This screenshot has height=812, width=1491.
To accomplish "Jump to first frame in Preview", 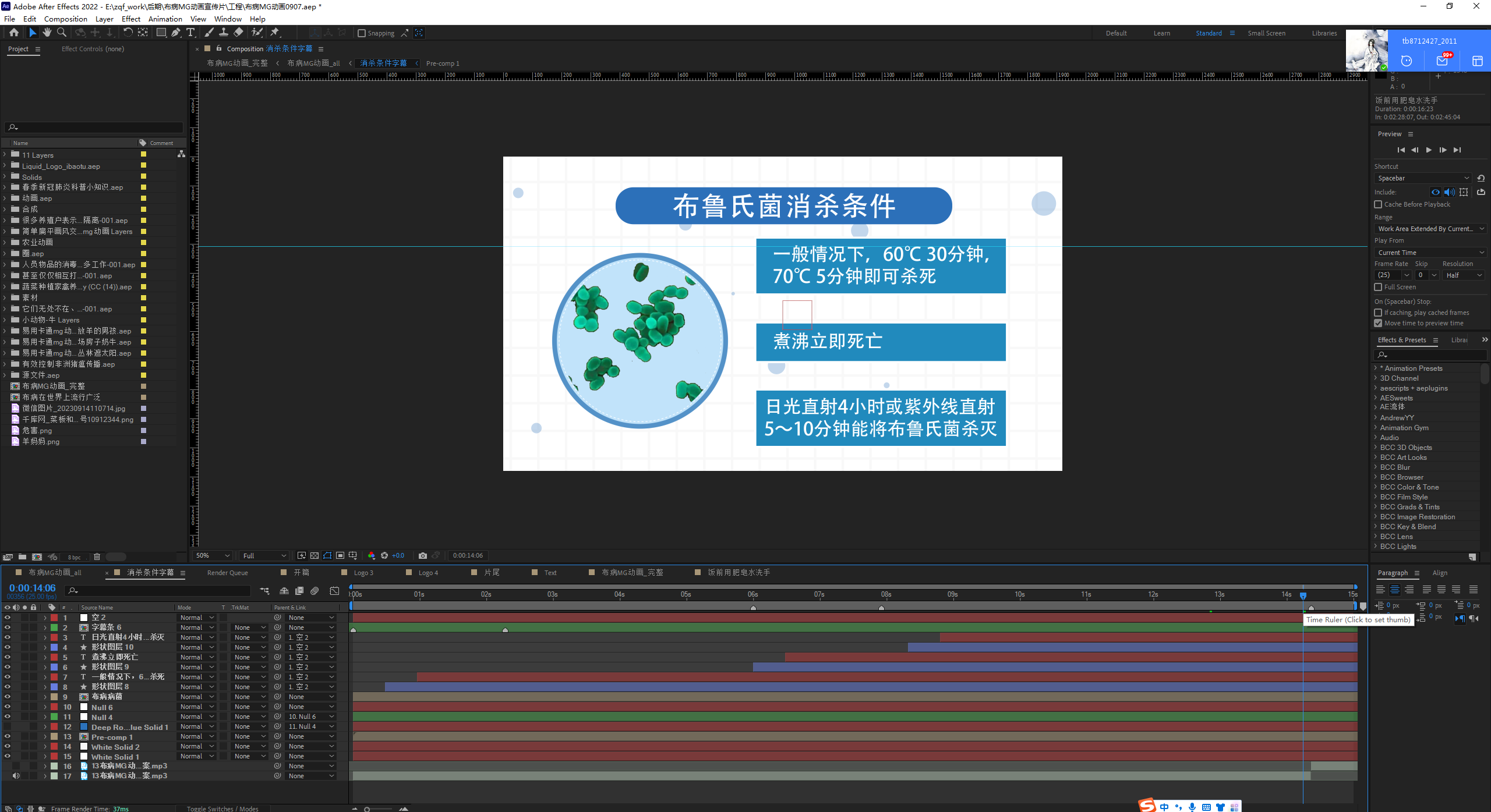I will (1401, 150).
